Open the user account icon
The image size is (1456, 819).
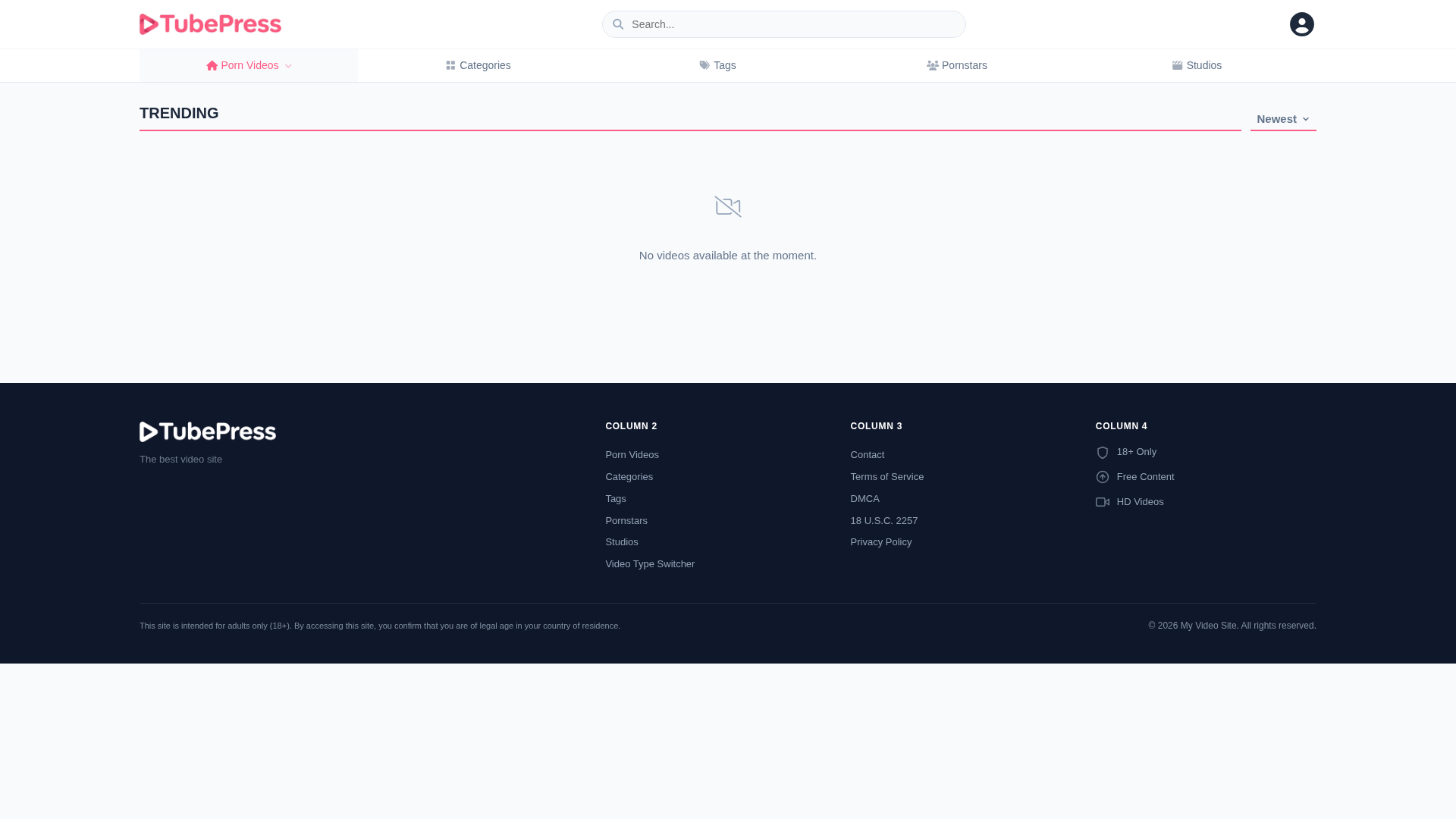[x=1301, y=24]
